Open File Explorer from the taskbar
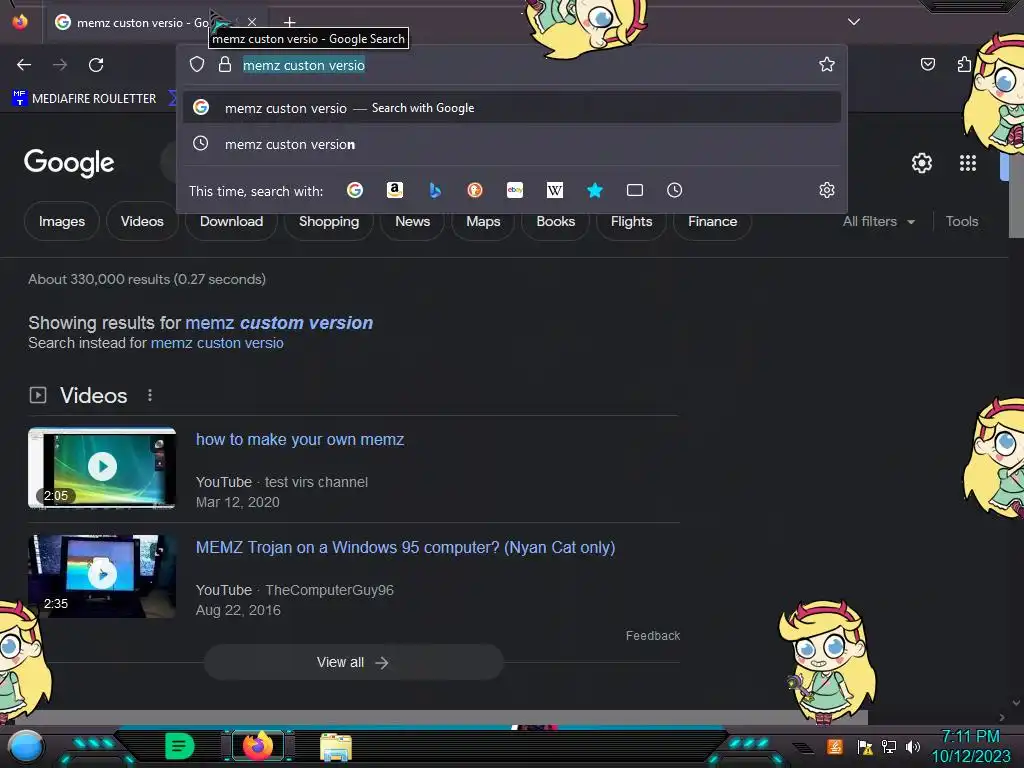This screenshot has width=1024, height=768. [336, 747]
